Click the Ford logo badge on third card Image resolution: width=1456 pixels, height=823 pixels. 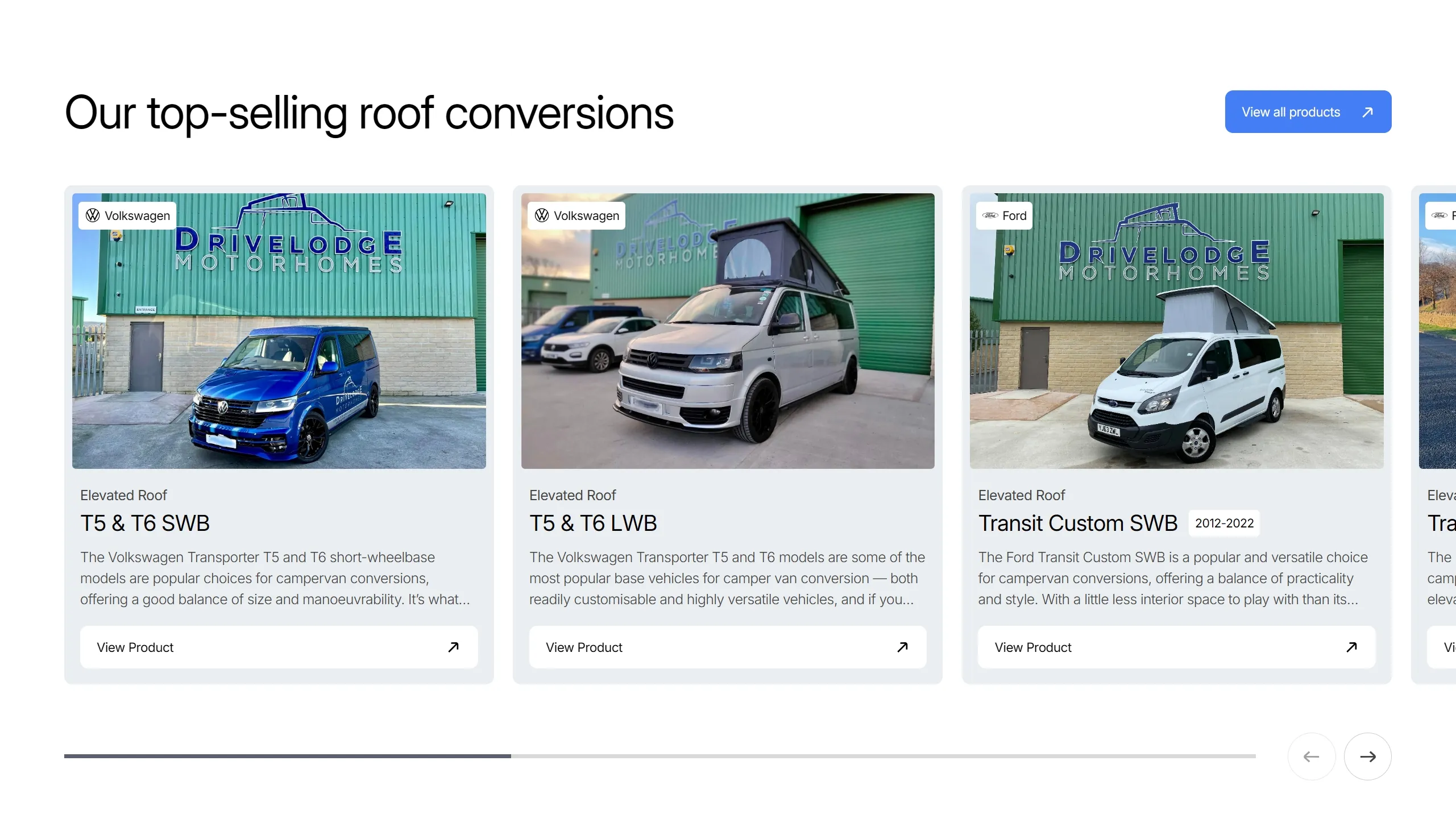(x=1004, y=216)
